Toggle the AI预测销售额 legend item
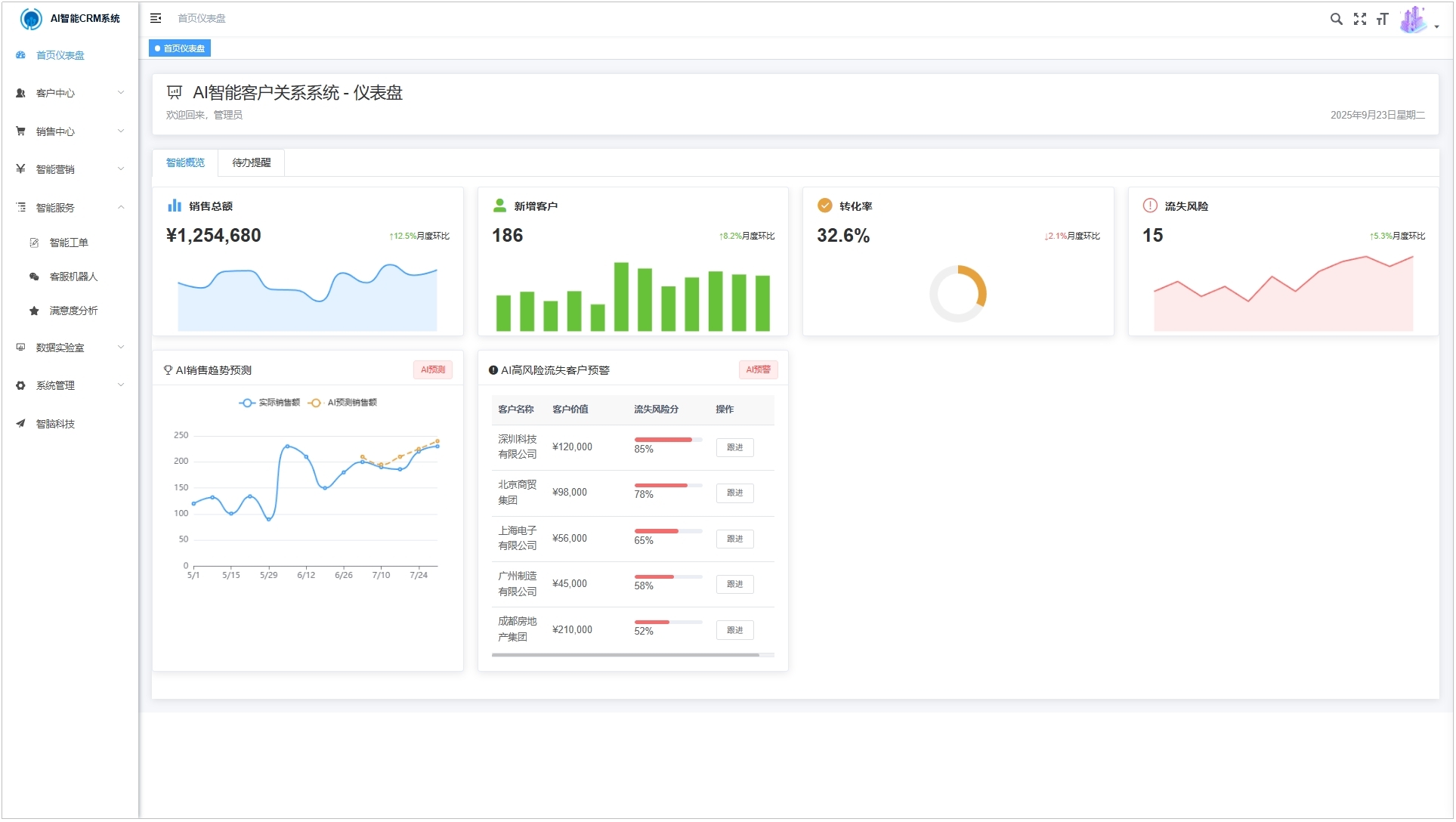 coord(344,403)
